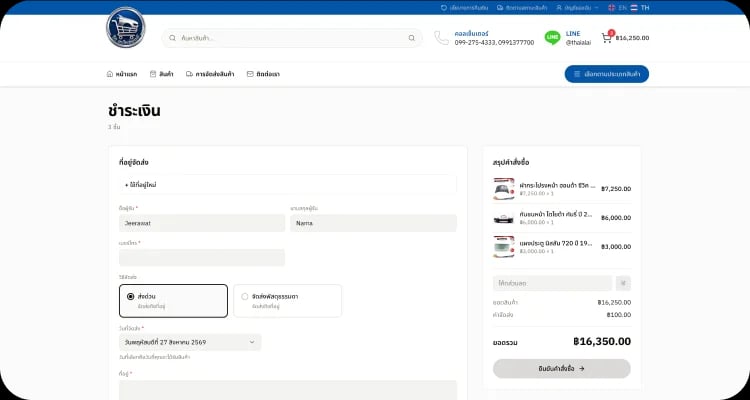Click the grand total ฿16,350.00

(x=602, y=342)
